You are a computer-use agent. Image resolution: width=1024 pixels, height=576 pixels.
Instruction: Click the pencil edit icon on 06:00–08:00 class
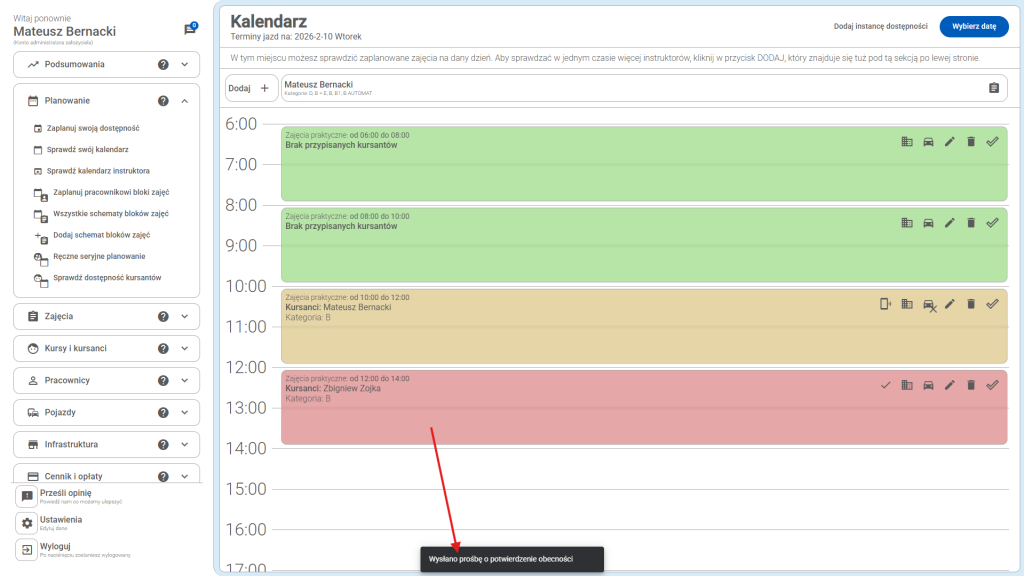point(950,142)
